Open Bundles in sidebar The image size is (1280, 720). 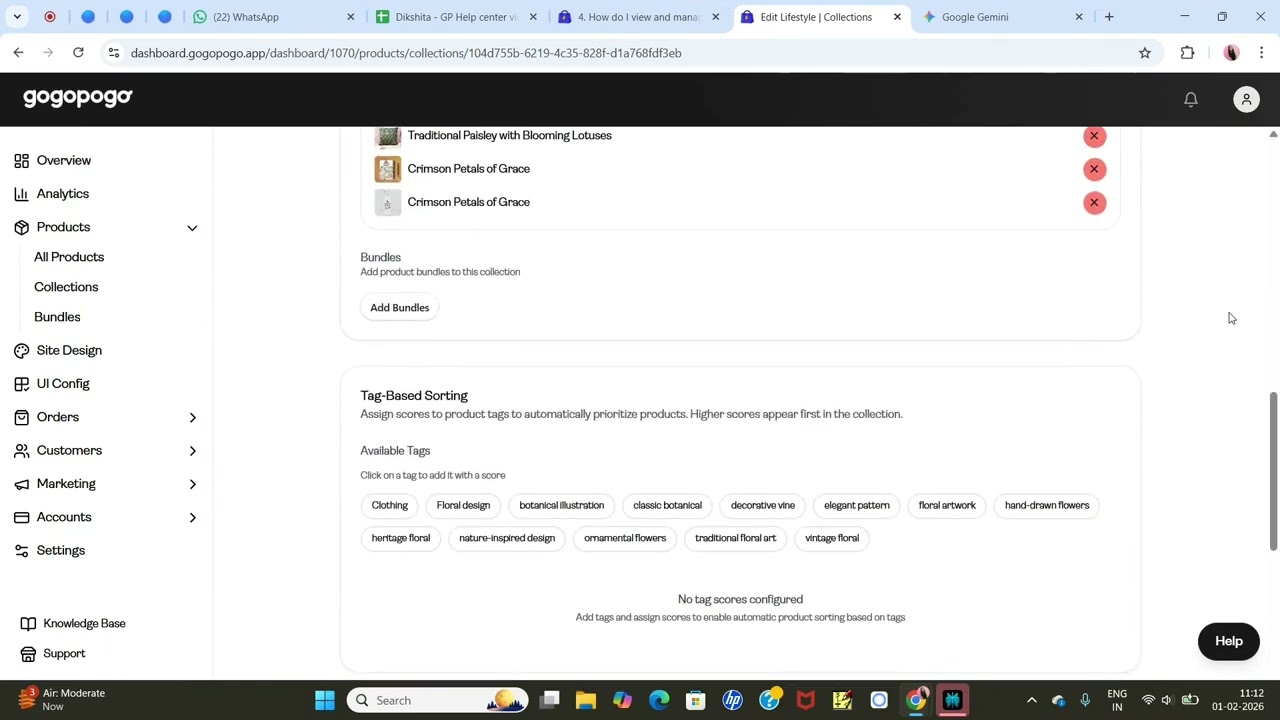[57, 317]
